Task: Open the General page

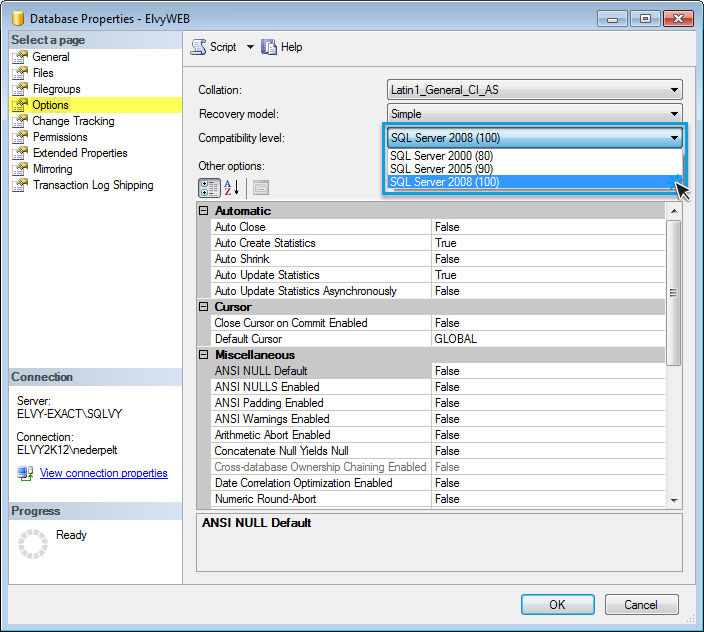Action: coord(51,57)
